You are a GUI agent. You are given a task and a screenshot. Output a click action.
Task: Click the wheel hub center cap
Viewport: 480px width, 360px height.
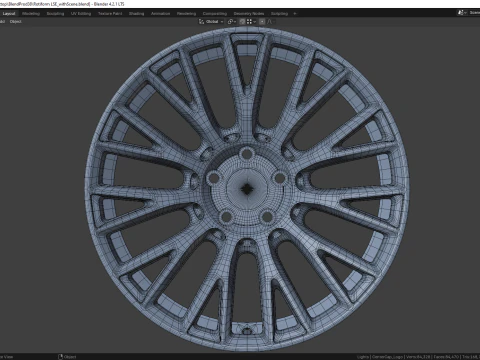point(247,189)
